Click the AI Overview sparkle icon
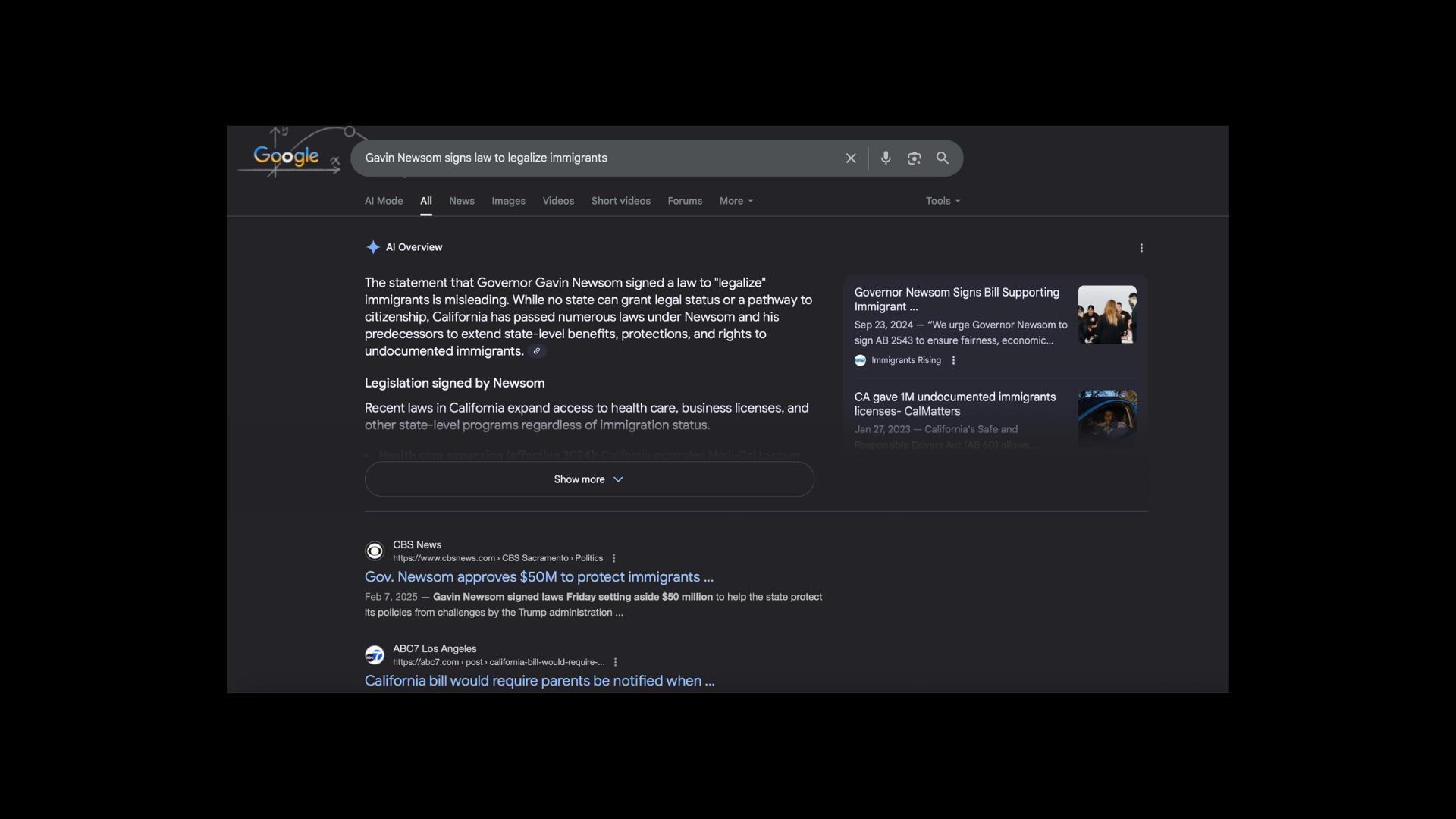Screen dimensions: 1456x819 [373, 247]
